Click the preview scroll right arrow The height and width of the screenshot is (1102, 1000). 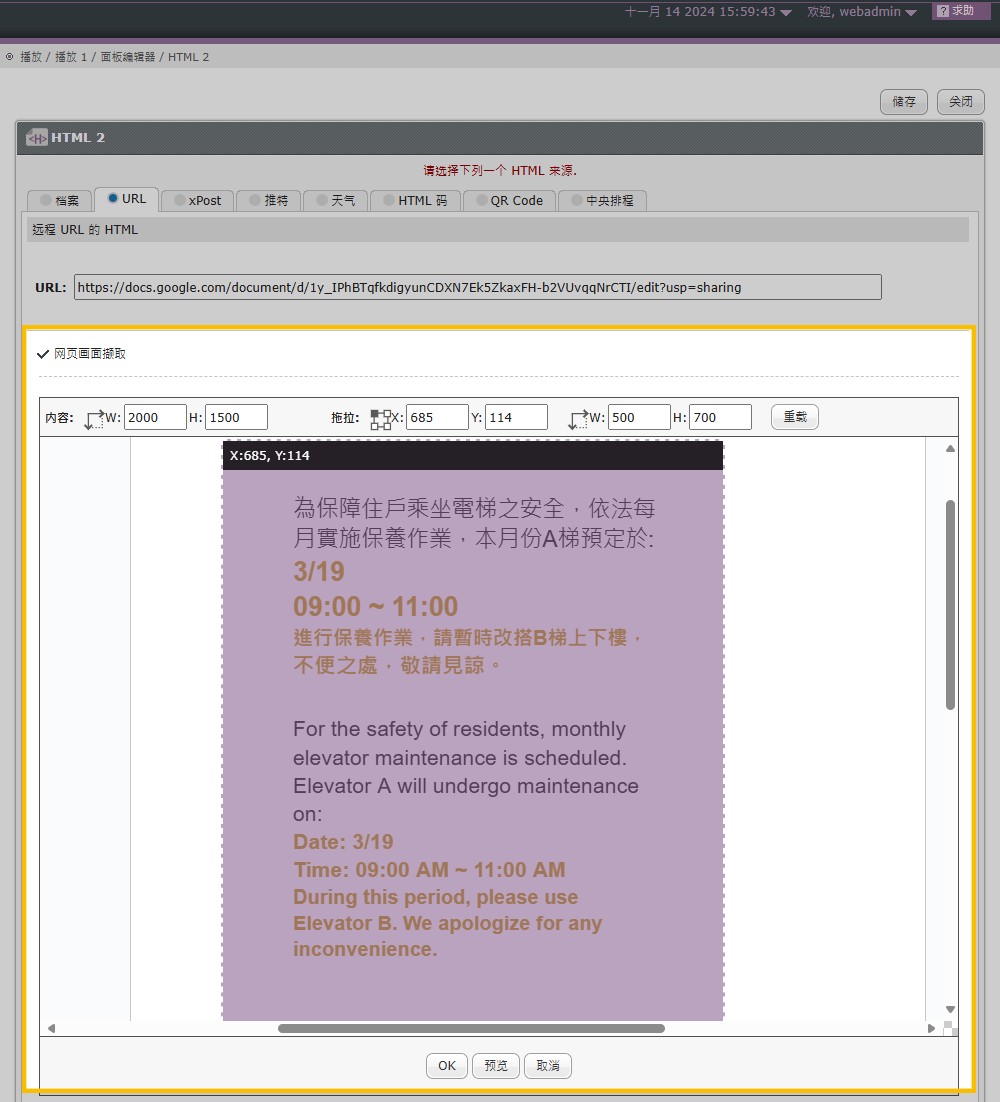(931, 1028)
